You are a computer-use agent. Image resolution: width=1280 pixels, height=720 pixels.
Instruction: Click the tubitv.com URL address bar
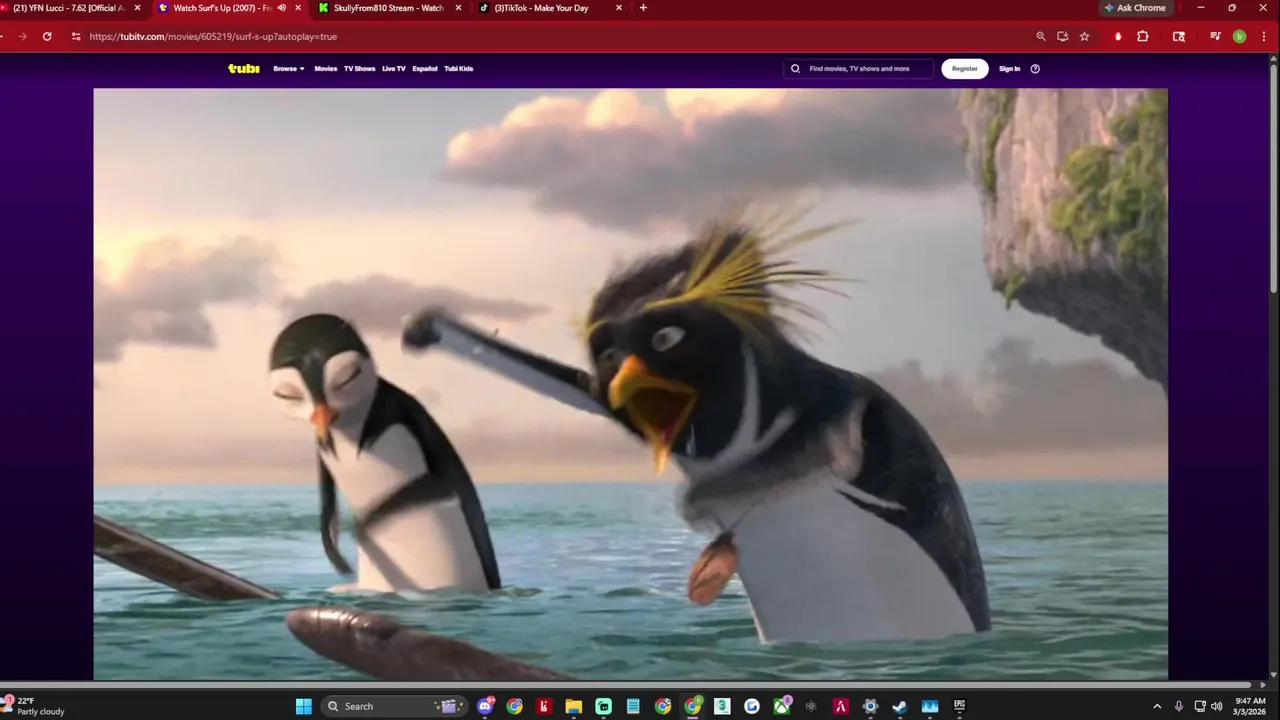click(213, 36)
